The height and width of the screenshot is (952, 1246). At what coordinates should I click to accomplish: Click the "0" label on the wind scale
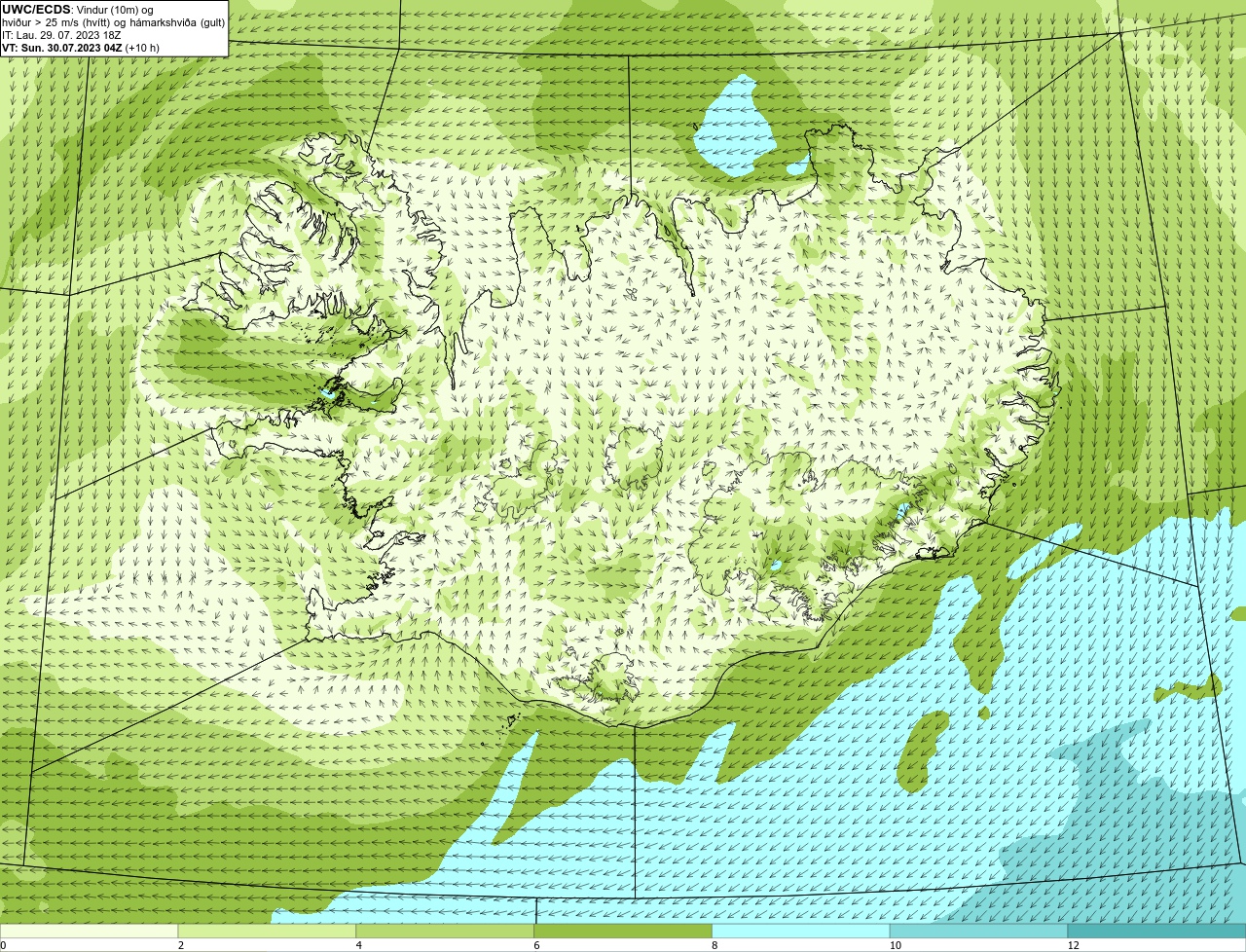[3, 945]
